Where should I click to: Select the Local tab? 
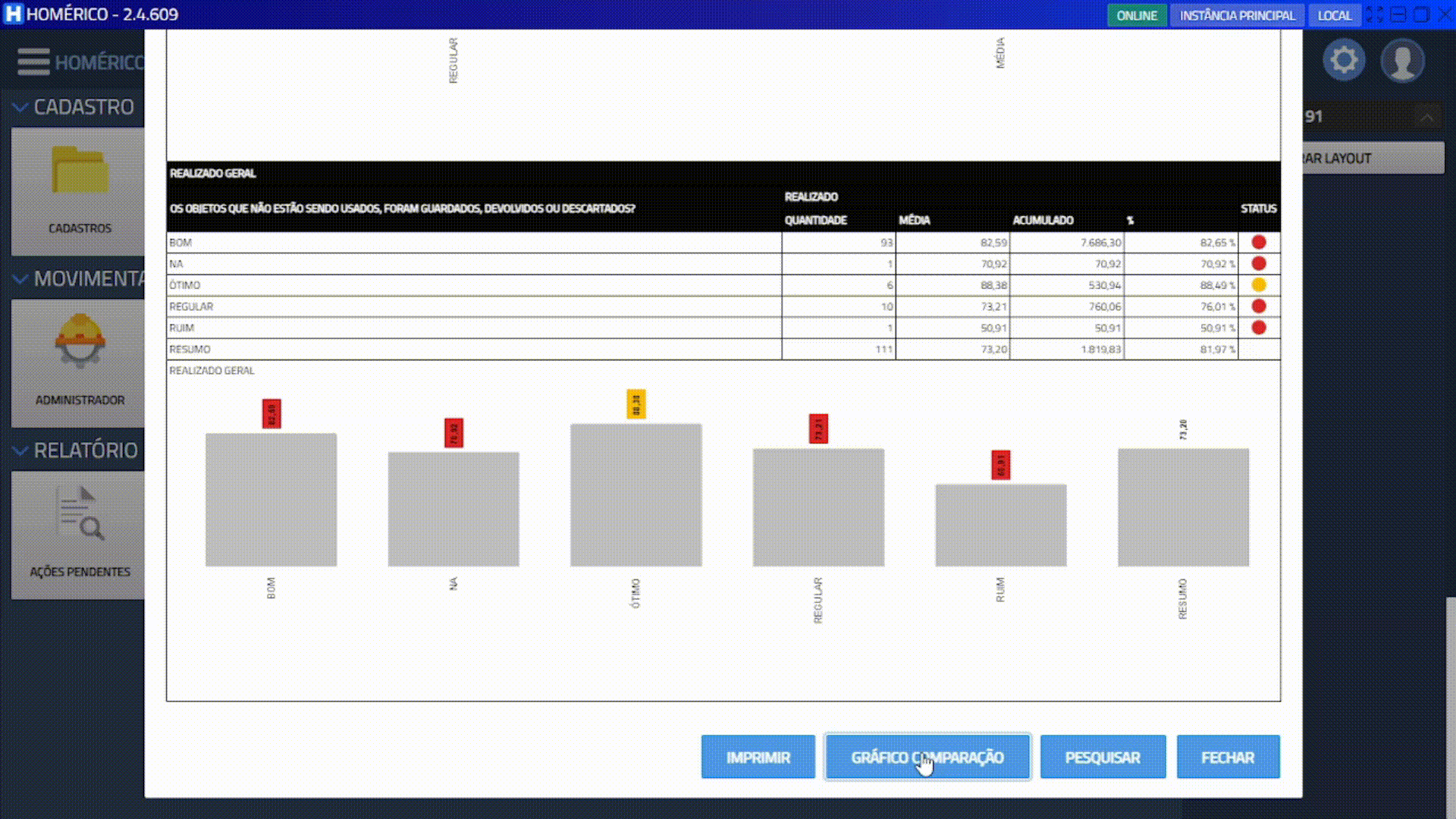(x=1334, y=15)
